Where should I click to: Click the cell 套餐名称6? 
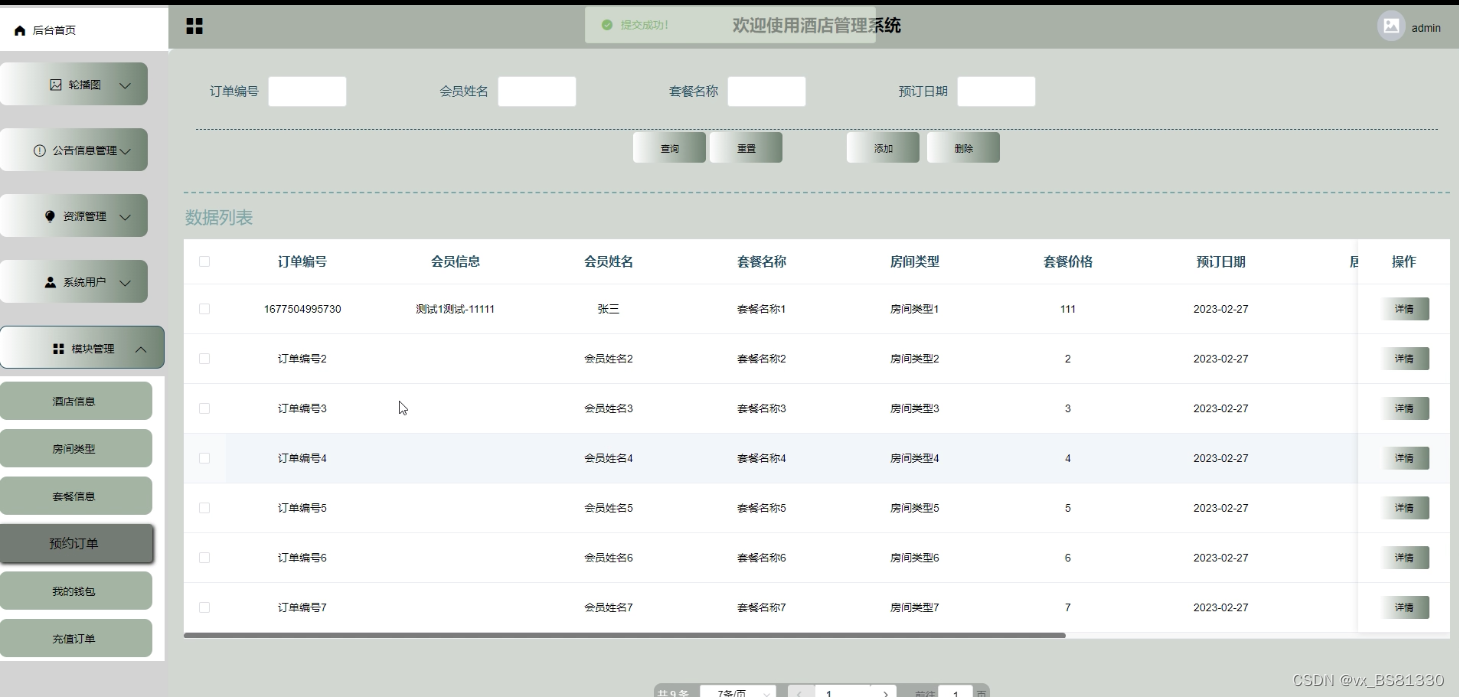coord(761,557)
